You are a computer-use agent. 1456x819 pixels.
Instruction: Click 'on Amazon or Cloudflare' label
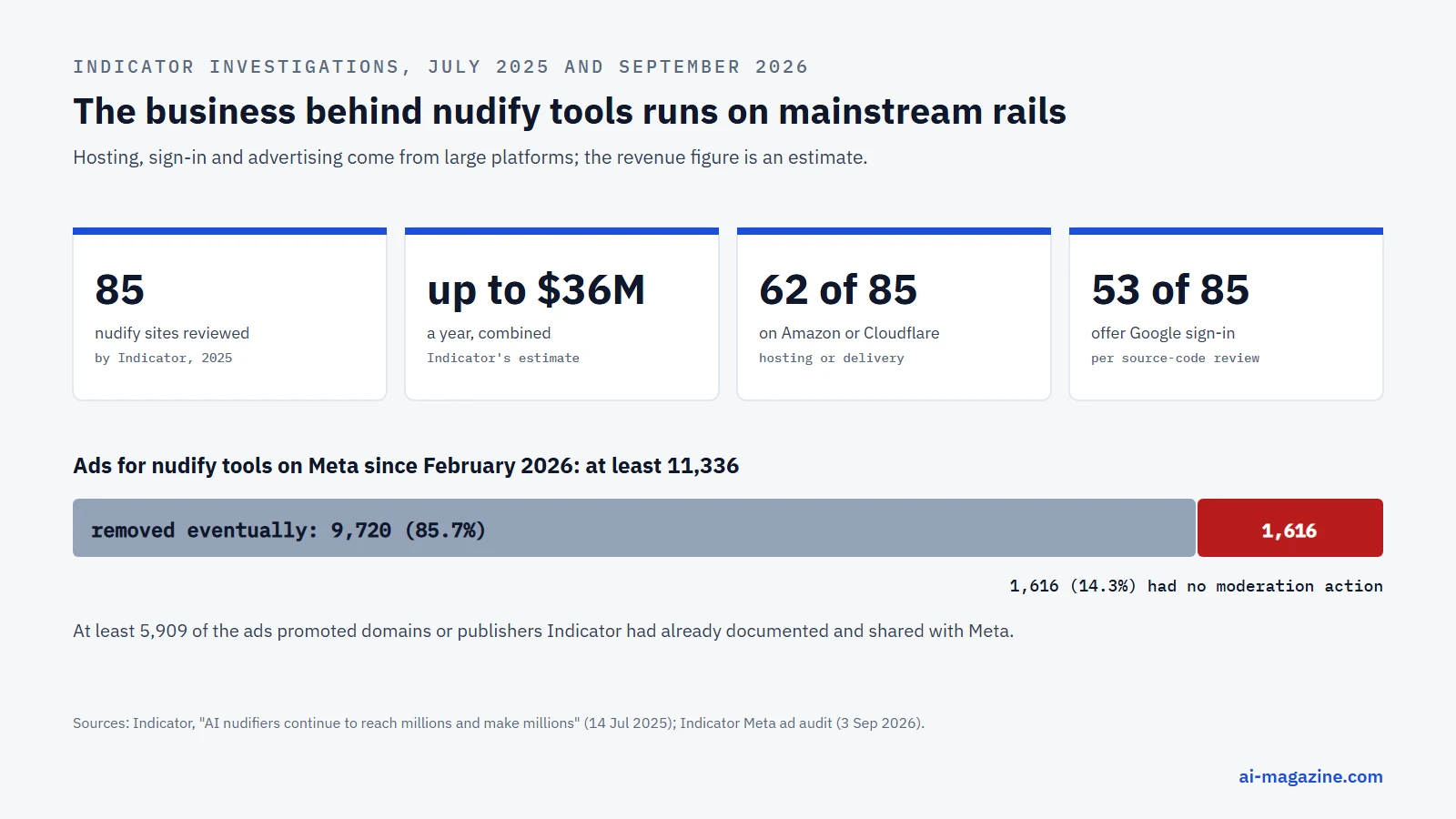coord(849,333)
